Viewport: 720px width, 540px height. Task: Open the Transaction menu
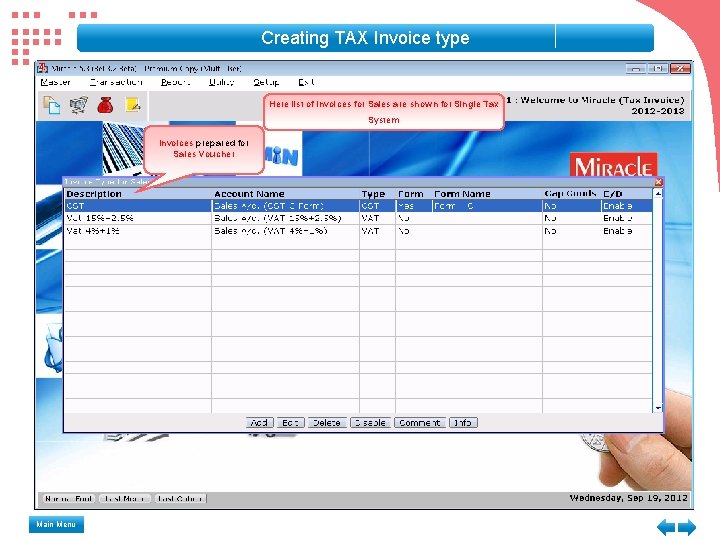click(x=116, y=82)
